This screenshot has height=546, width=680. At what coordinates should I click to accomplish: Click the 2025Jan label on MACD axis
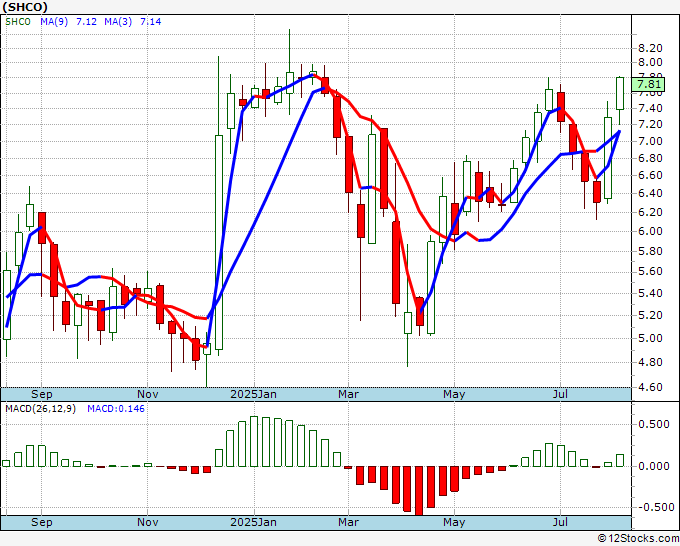254,522
